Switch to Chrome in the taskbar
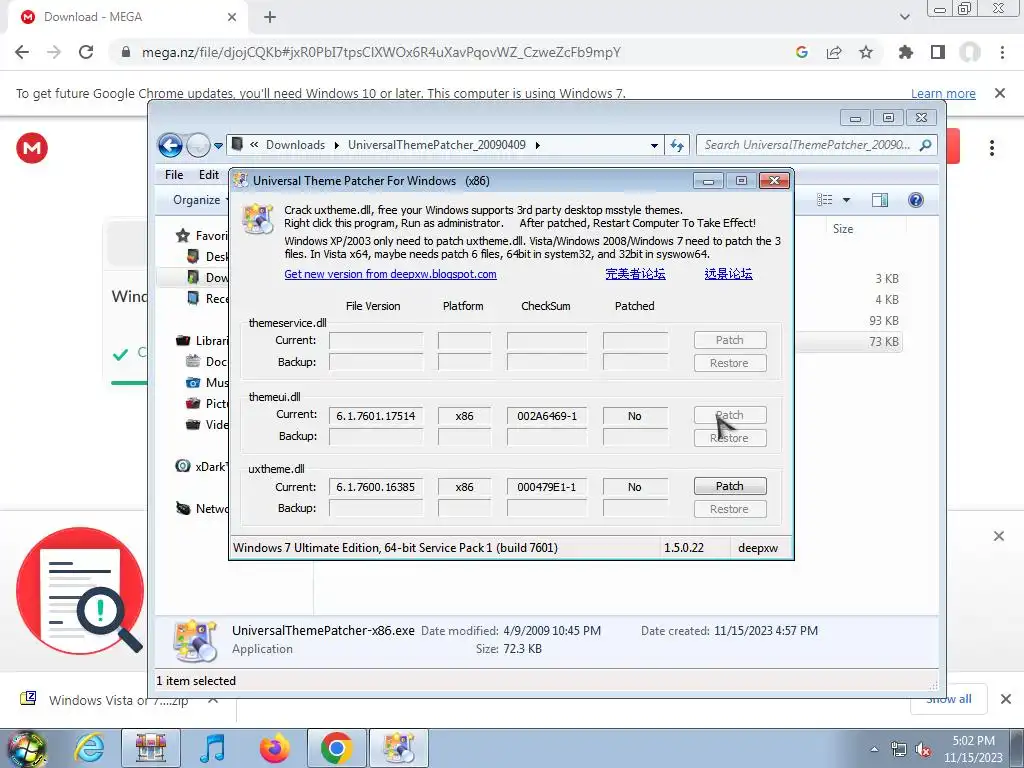Screen dimensions: 1024x768 pos(337,748)
